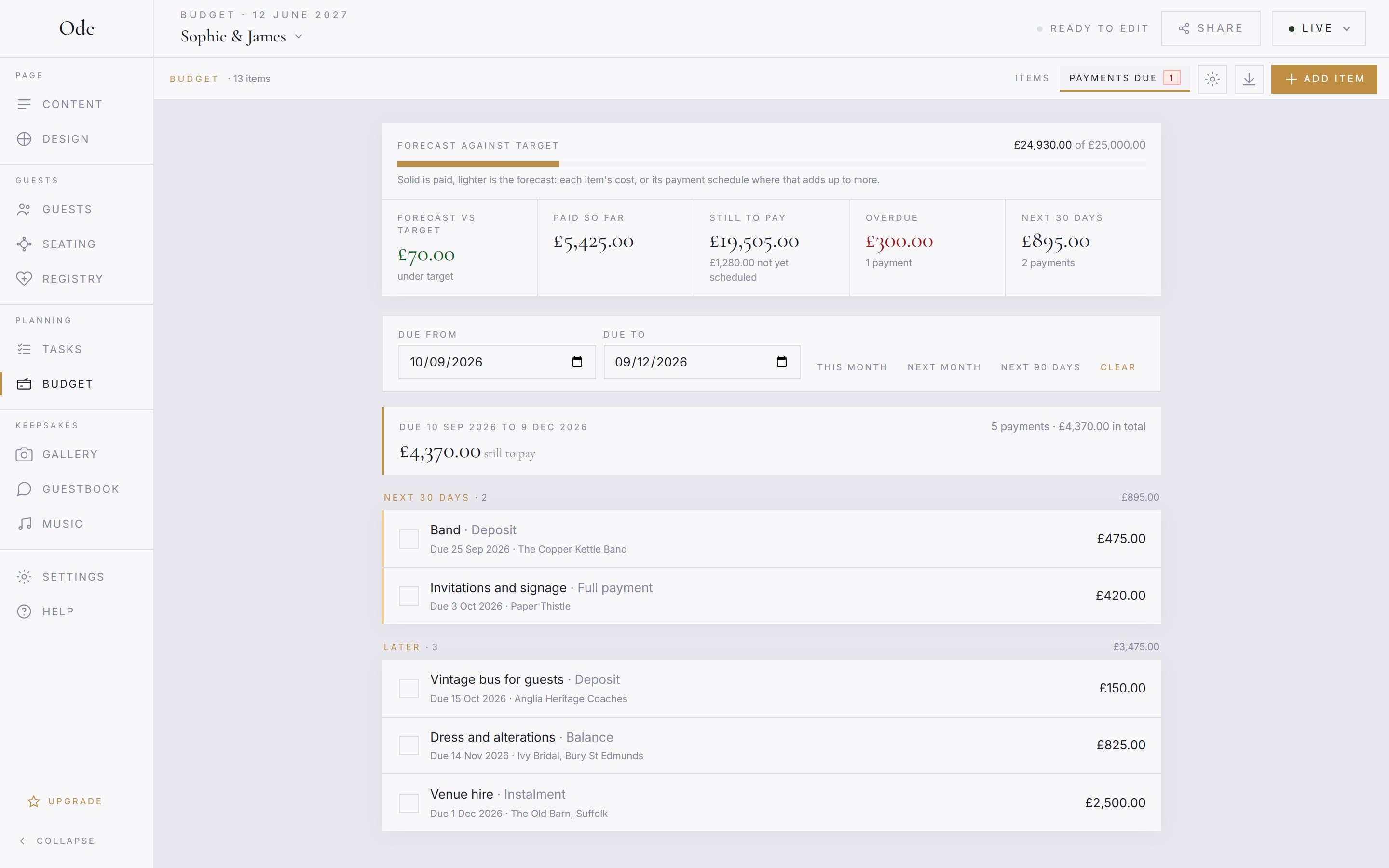This screenshot has width=1389, height=868.
Task: Open Music via the note icon
Action: point(24,524)
